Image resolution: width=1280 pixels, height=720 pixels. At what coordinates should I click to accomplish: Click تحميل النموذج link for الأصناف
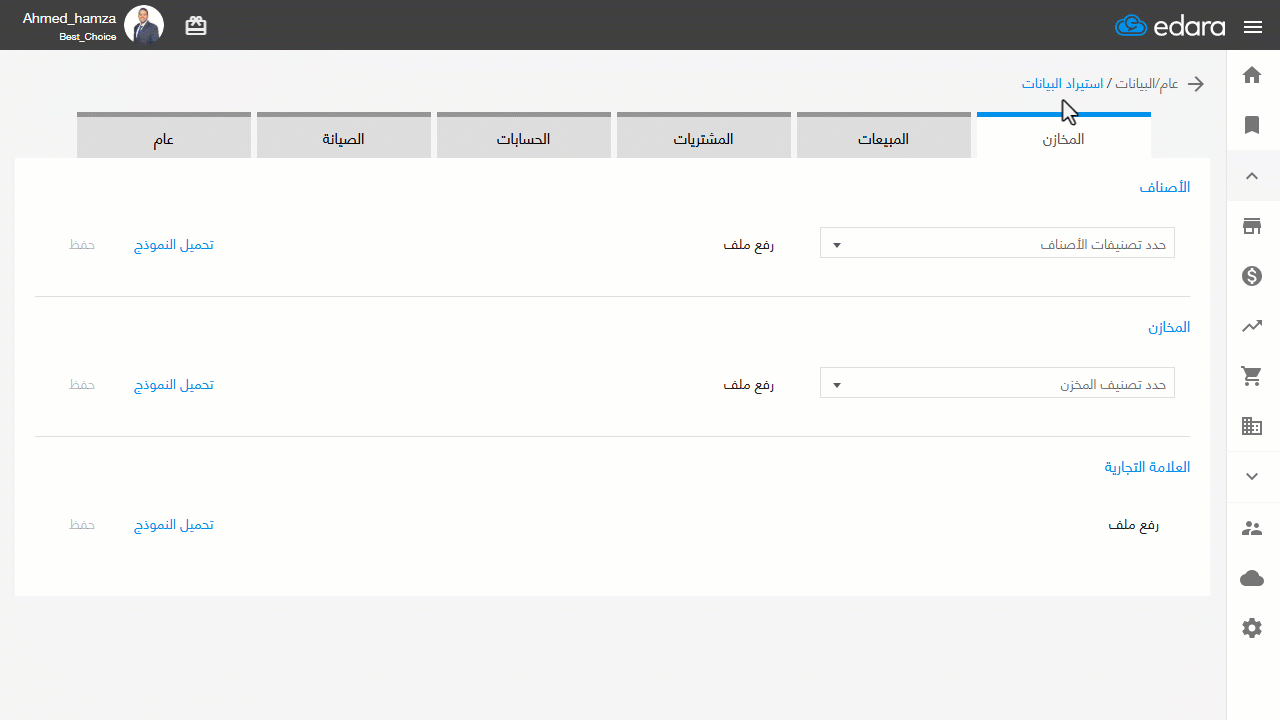click(x=174, y=245)
